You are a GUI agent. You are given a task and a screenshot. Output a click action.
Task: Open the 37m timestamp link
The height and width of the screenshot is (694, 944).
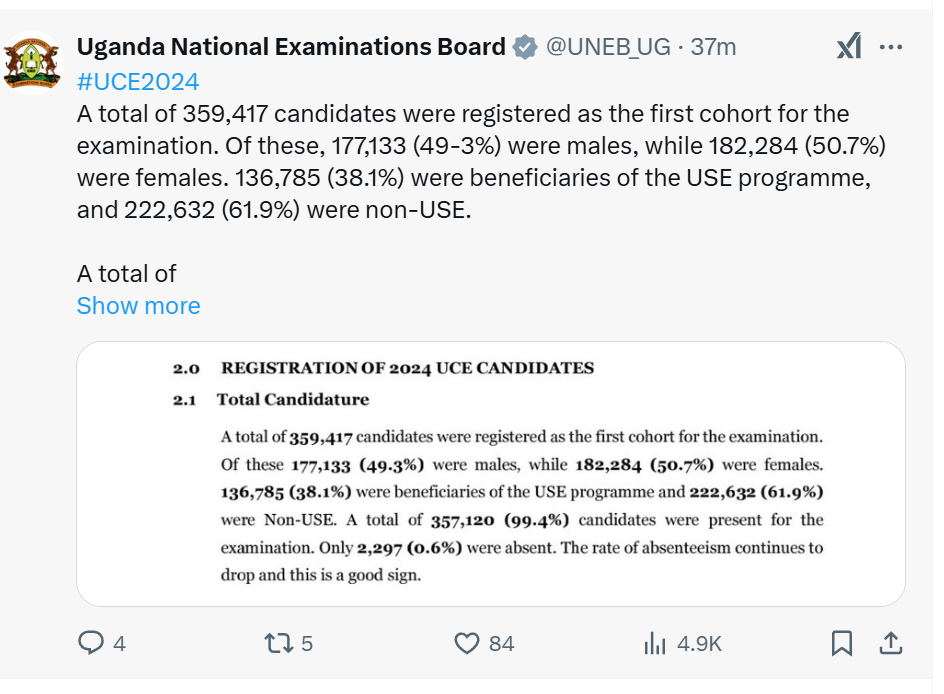coord(713,47)
